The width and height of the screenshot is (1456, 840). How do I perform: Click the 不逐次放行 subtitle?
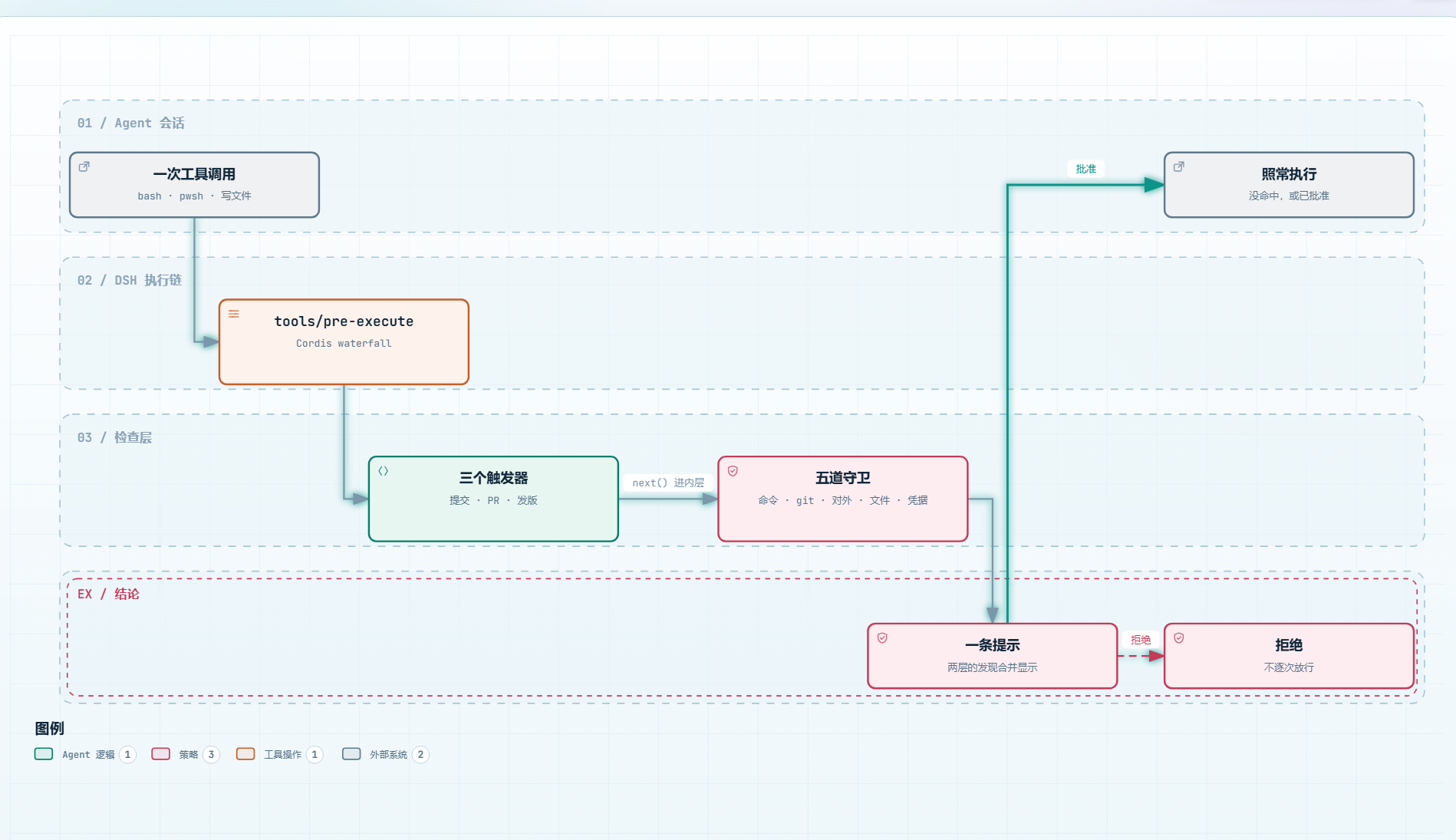tap(1289, 667)
